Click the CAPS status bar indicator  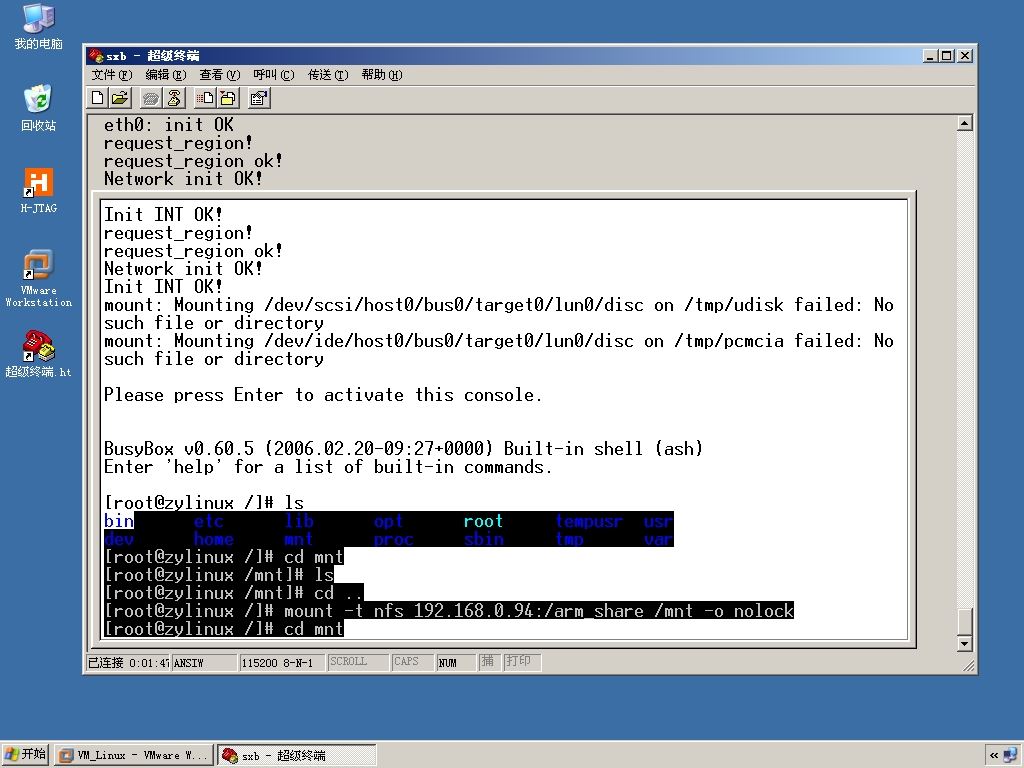coord(413,662)
